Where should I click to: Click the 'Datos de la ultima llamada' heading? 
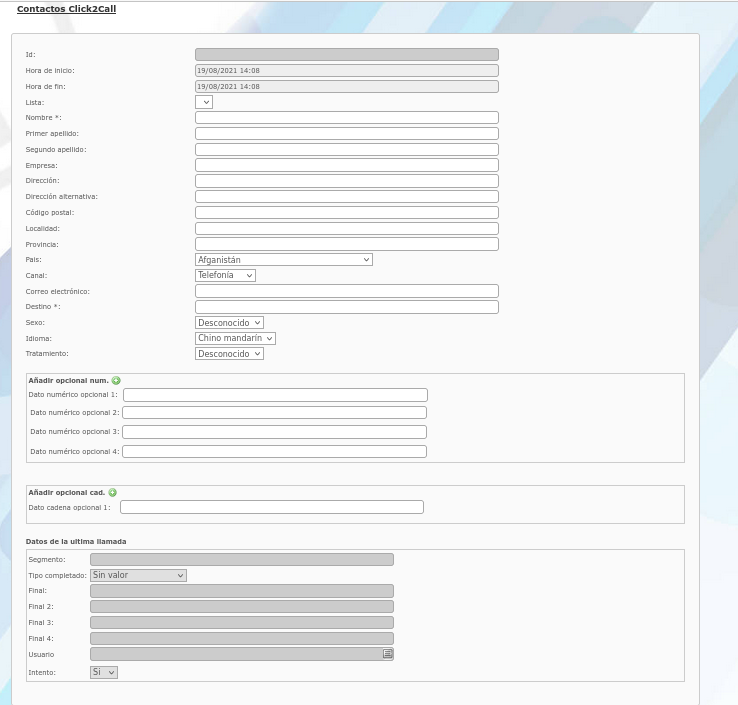pos(76,542)
